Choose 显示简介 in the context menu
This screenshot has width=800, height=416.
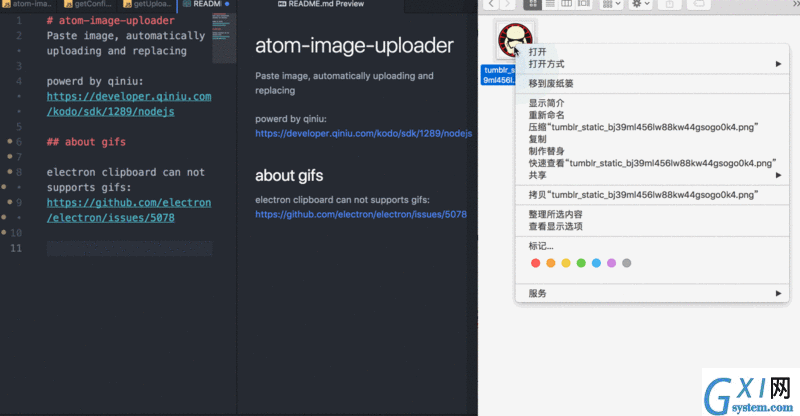click(x=653, y=103)
